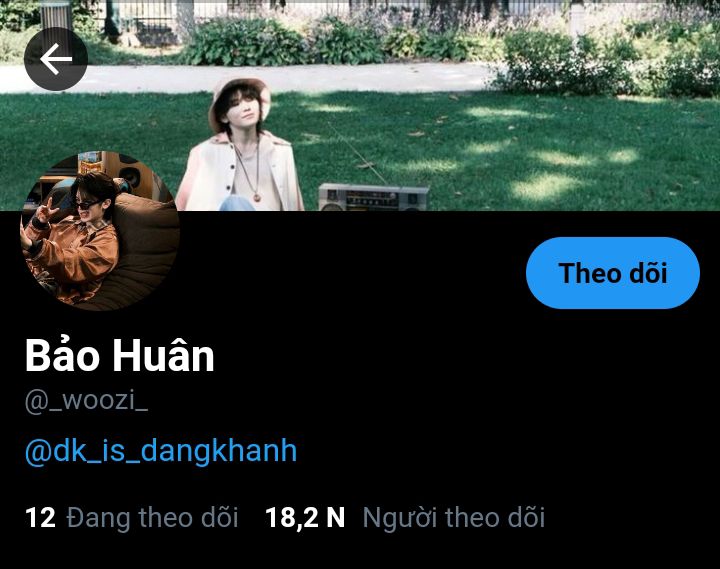Image resolution: width=720 pixels, height=569 pixels.
Task: Click the sidewalk path in header image
Action: point(276,78)
